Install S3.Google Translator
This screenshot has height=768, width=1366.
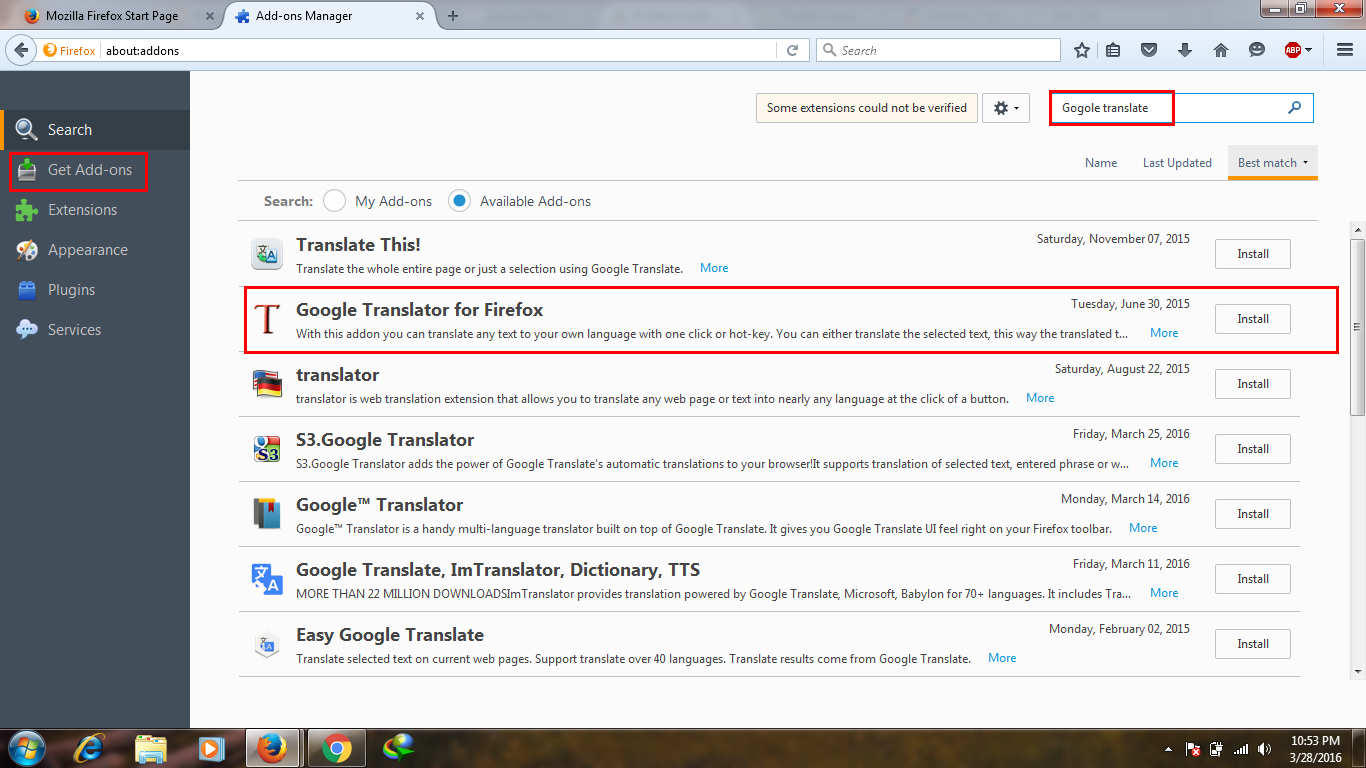pos(1253,449)
